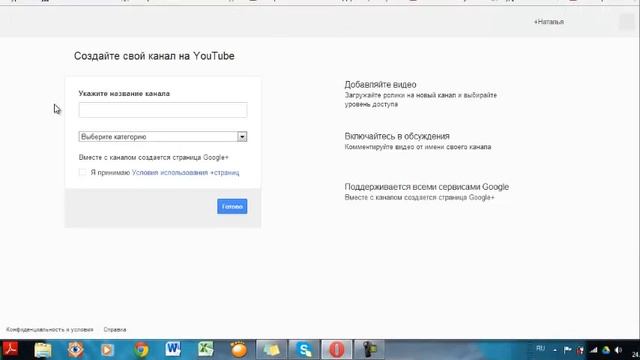Launch the eye-icon image viewer in the taskbar
The width and height of the screenshot is (640, 360).
click(x=75, y=350)
